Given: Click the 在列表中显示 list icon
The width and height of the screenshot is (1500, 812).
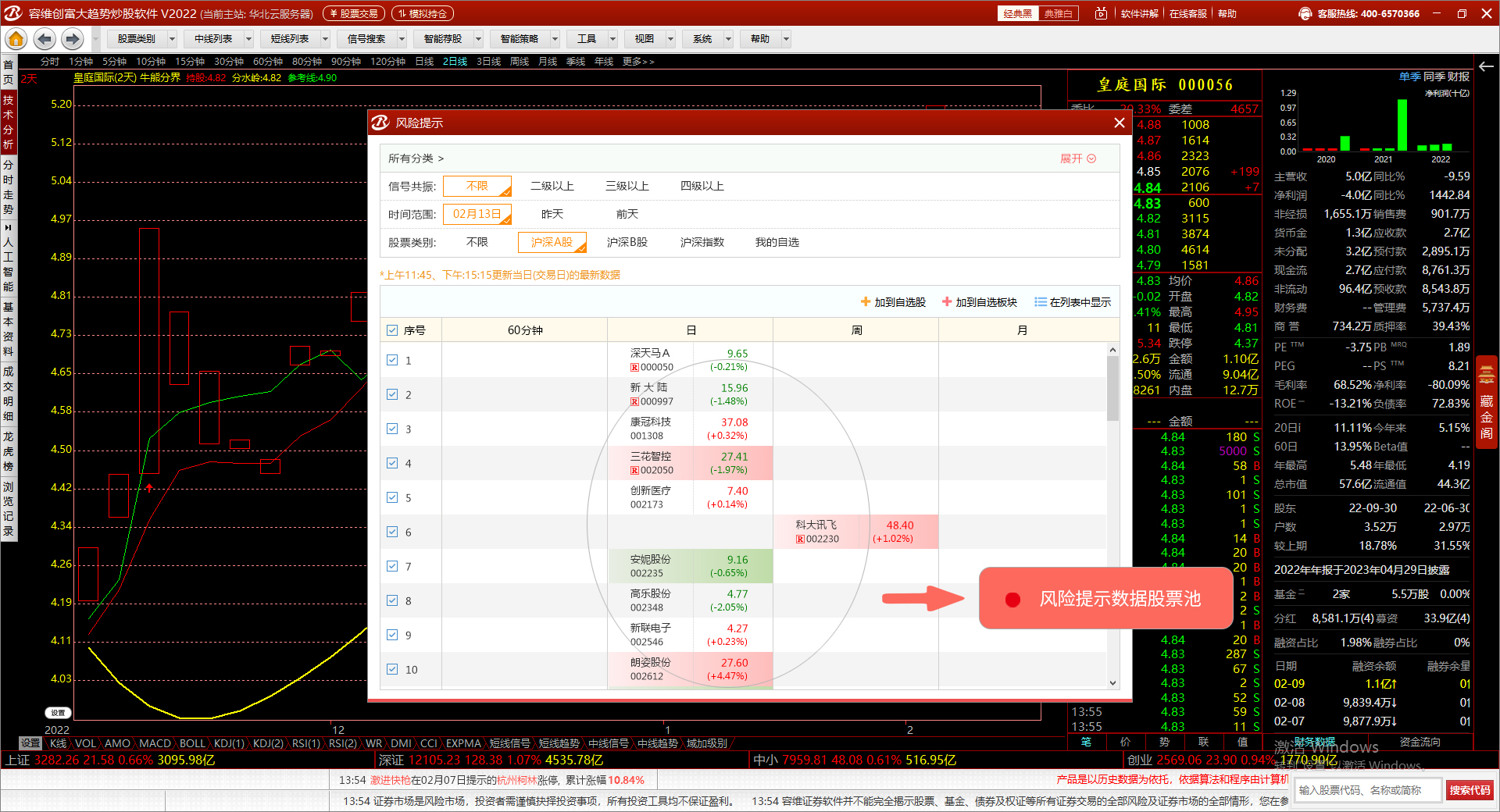Looking at the screenshot, I should 1041,301.
